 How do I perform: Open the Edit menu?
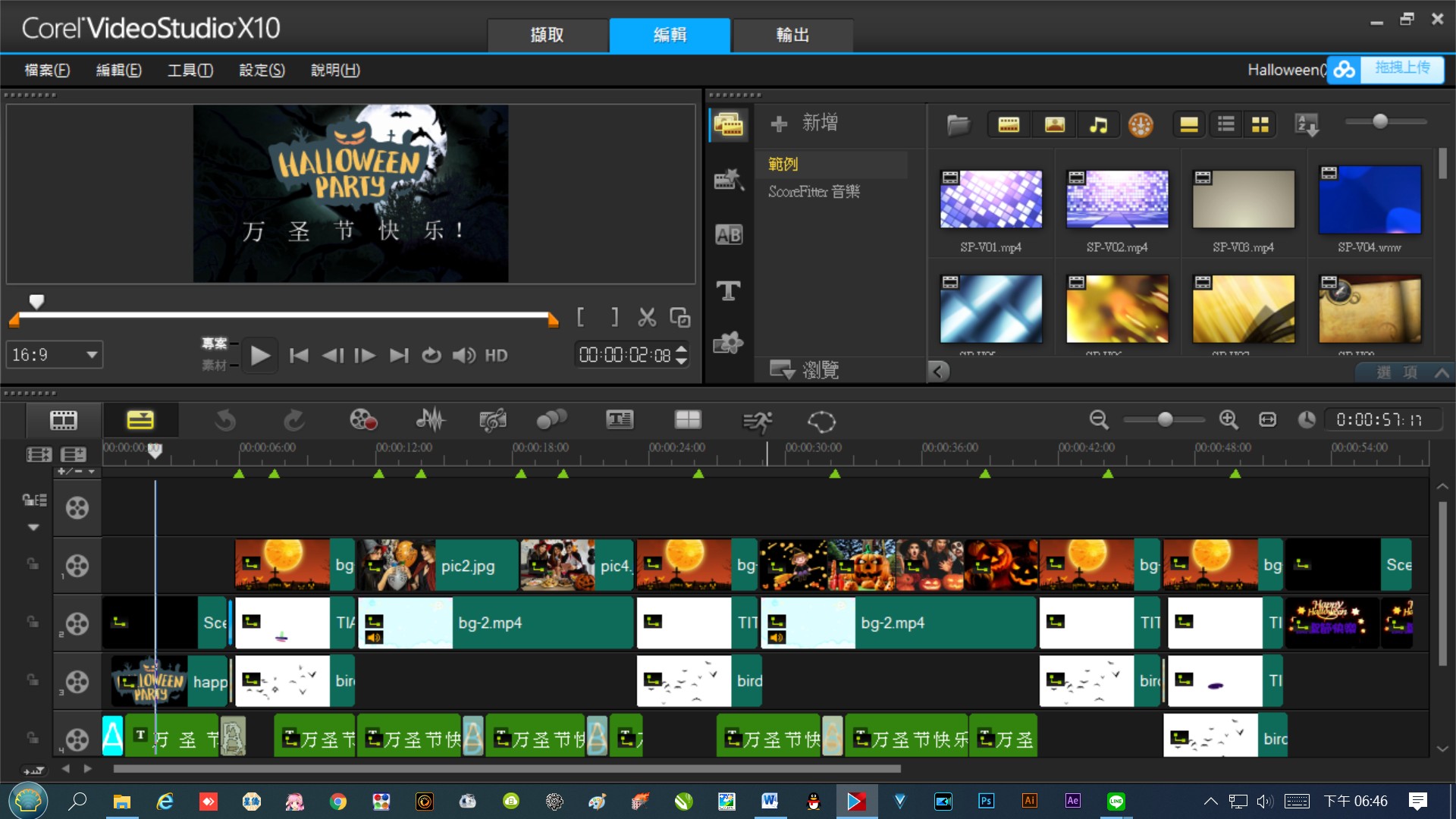click(118, 71)
